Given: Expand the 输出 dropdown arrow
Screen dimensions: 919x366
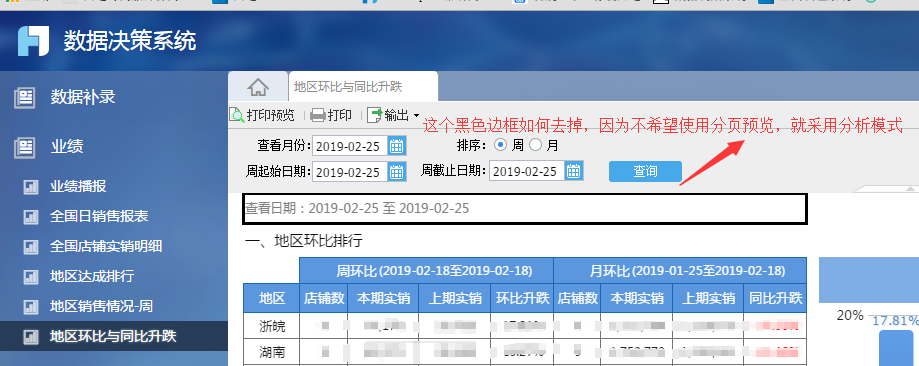Looking at the screenshot, I should [416, 116].
